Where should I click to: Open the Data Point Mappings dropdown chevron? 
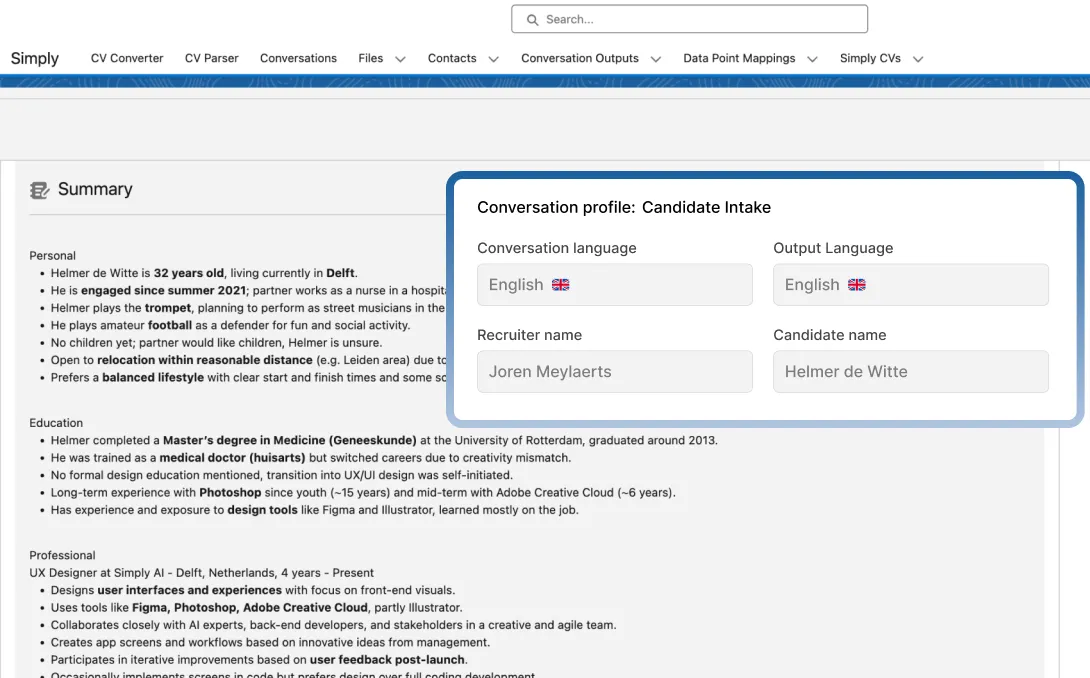(812, 59)
